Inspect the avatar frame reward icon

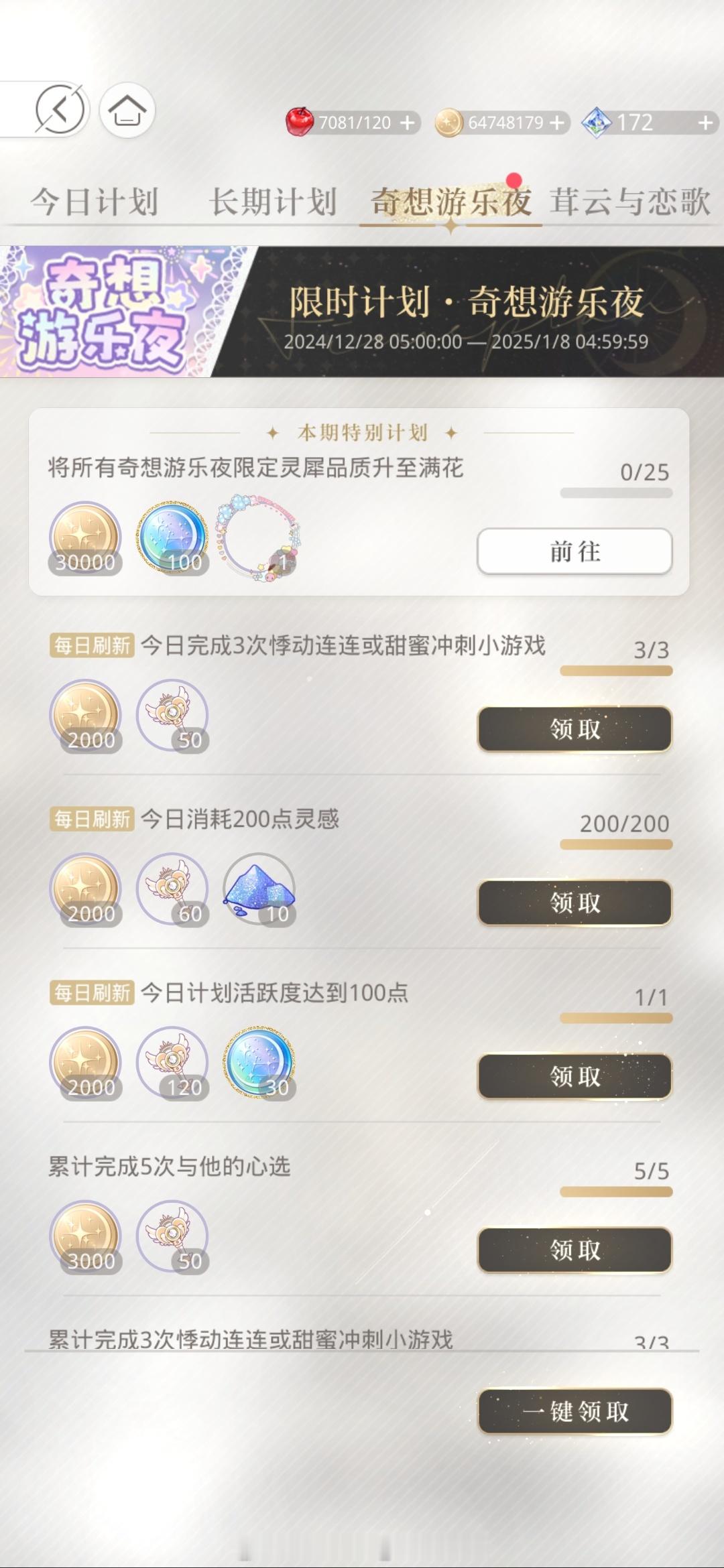(x=259, y=538)
